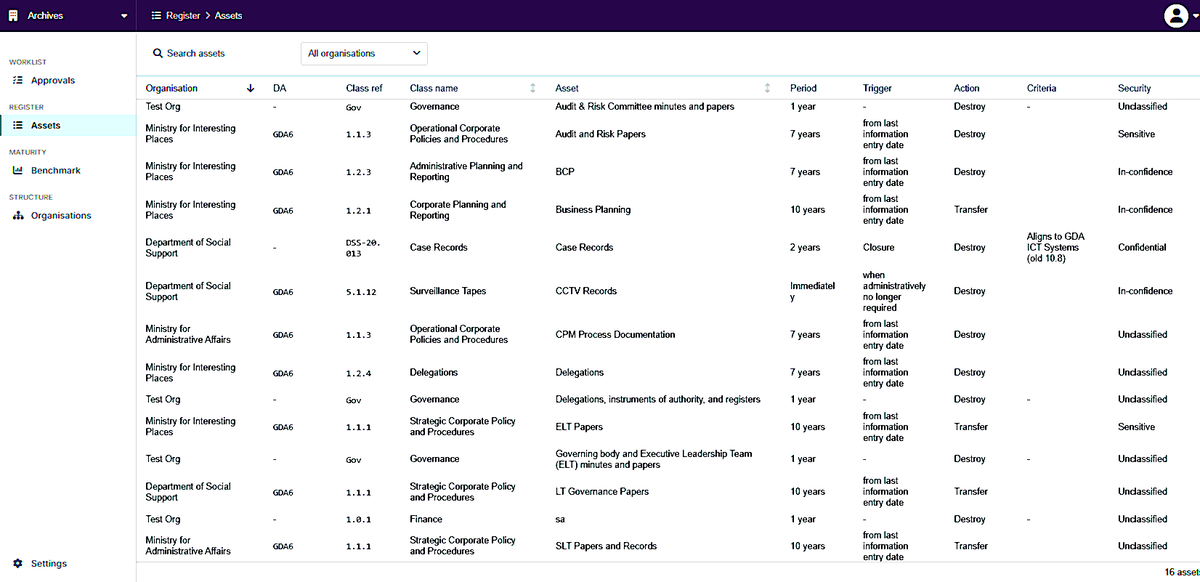
Task: Open the Archives dropdown arrow
Action: pos(124,16)
